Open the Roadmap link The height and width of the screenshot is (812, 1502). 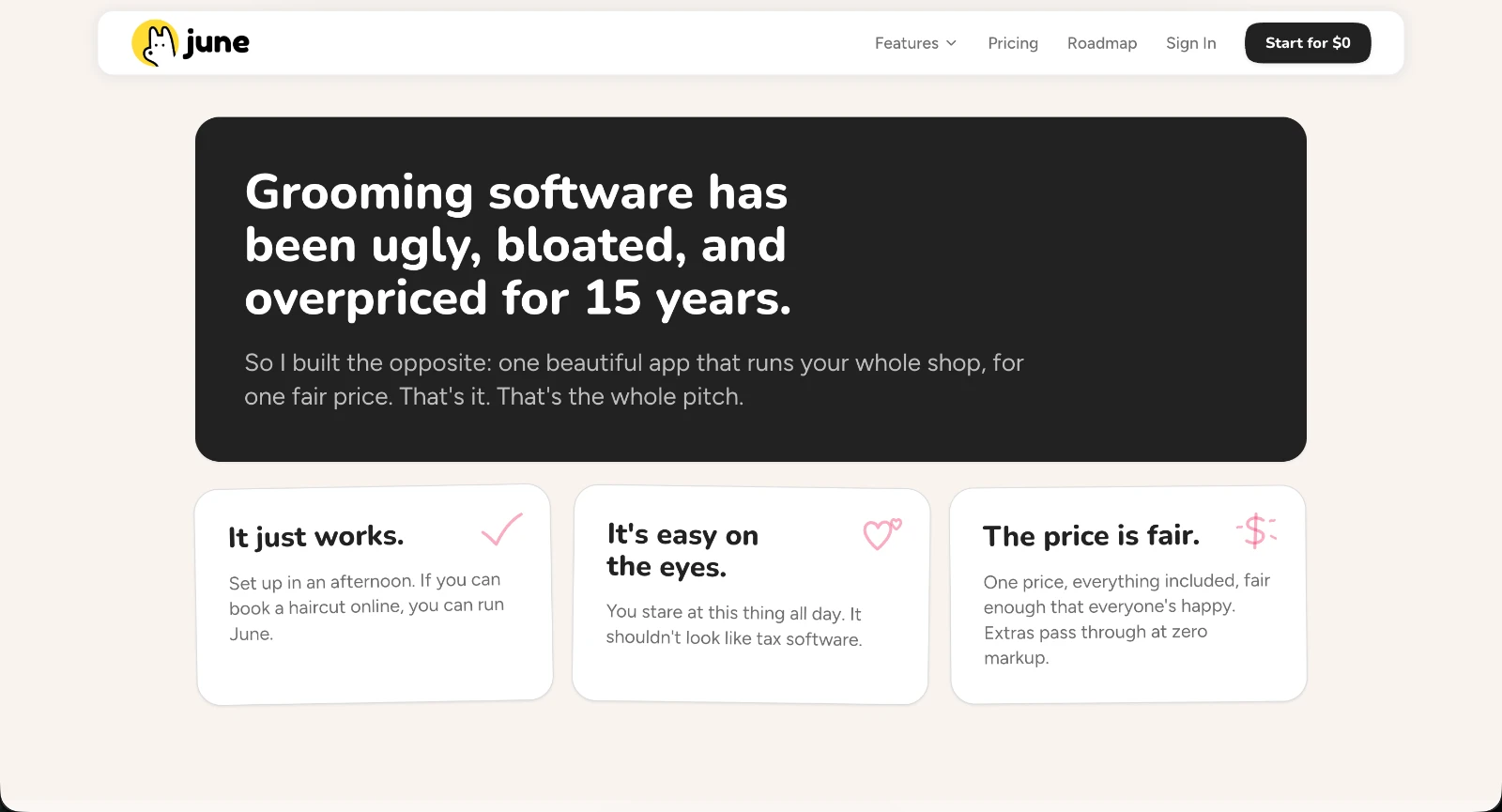(x=1102, y=43)
